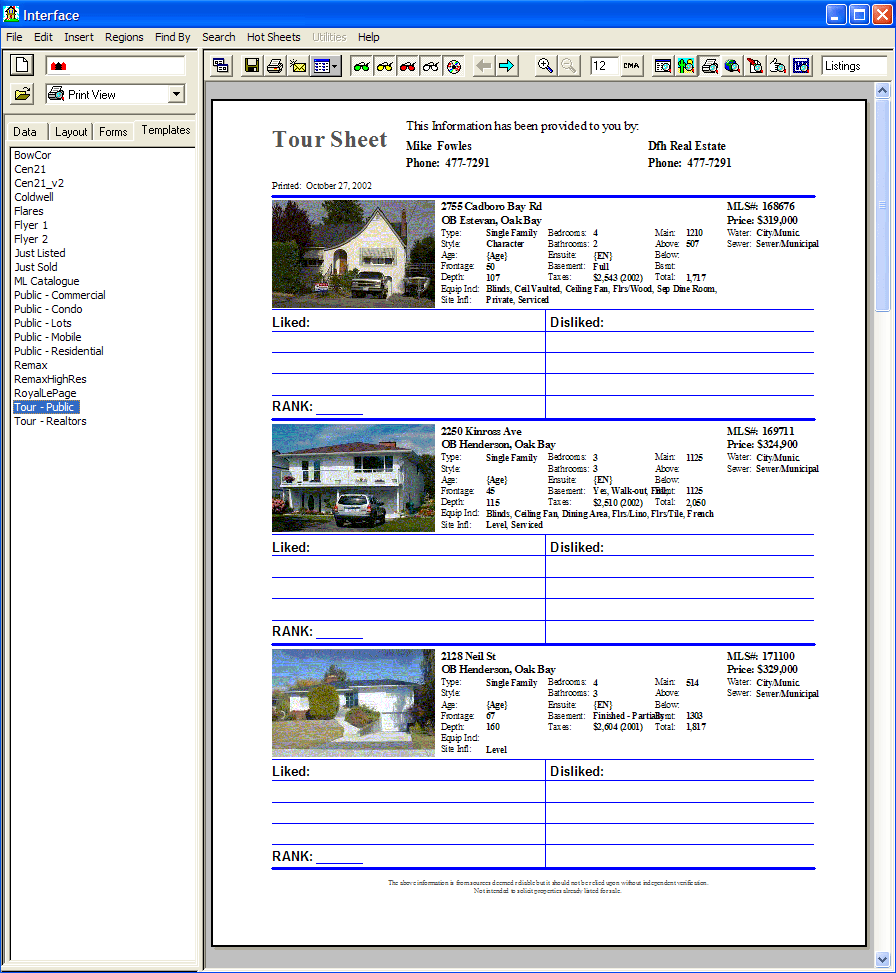Select the Templates tab
This screenshot has width=896, height=973.
click(x=166, y=130)
